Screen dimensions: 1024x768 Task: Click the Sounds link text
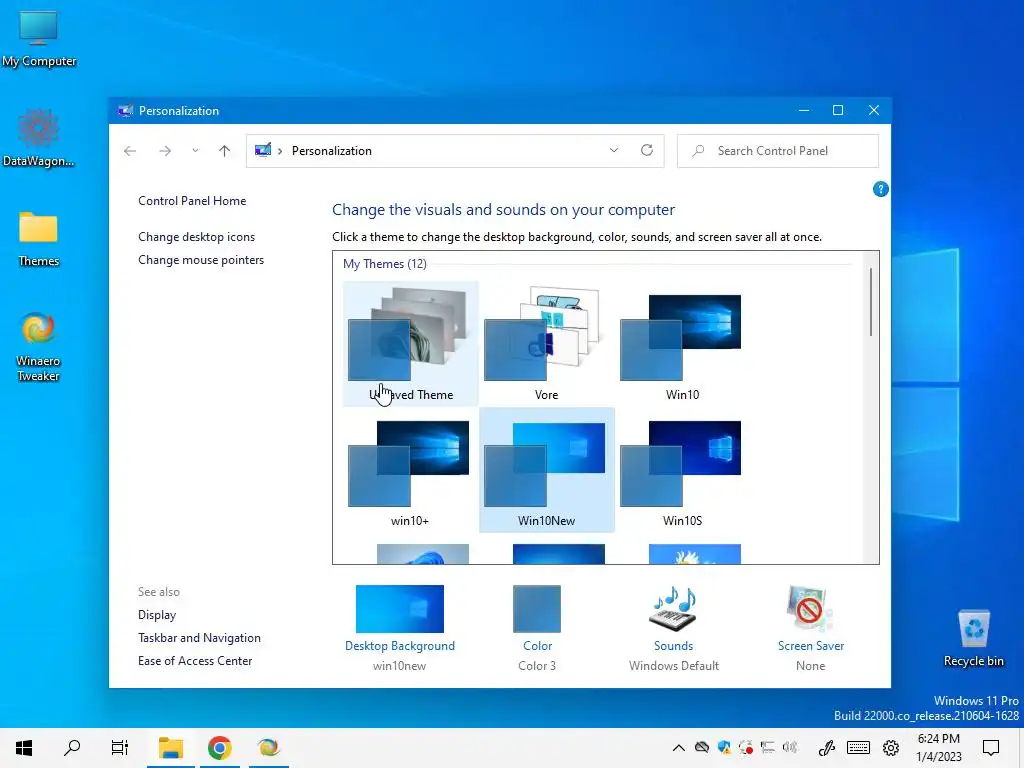pyautogui.click(x=673, y=645)
